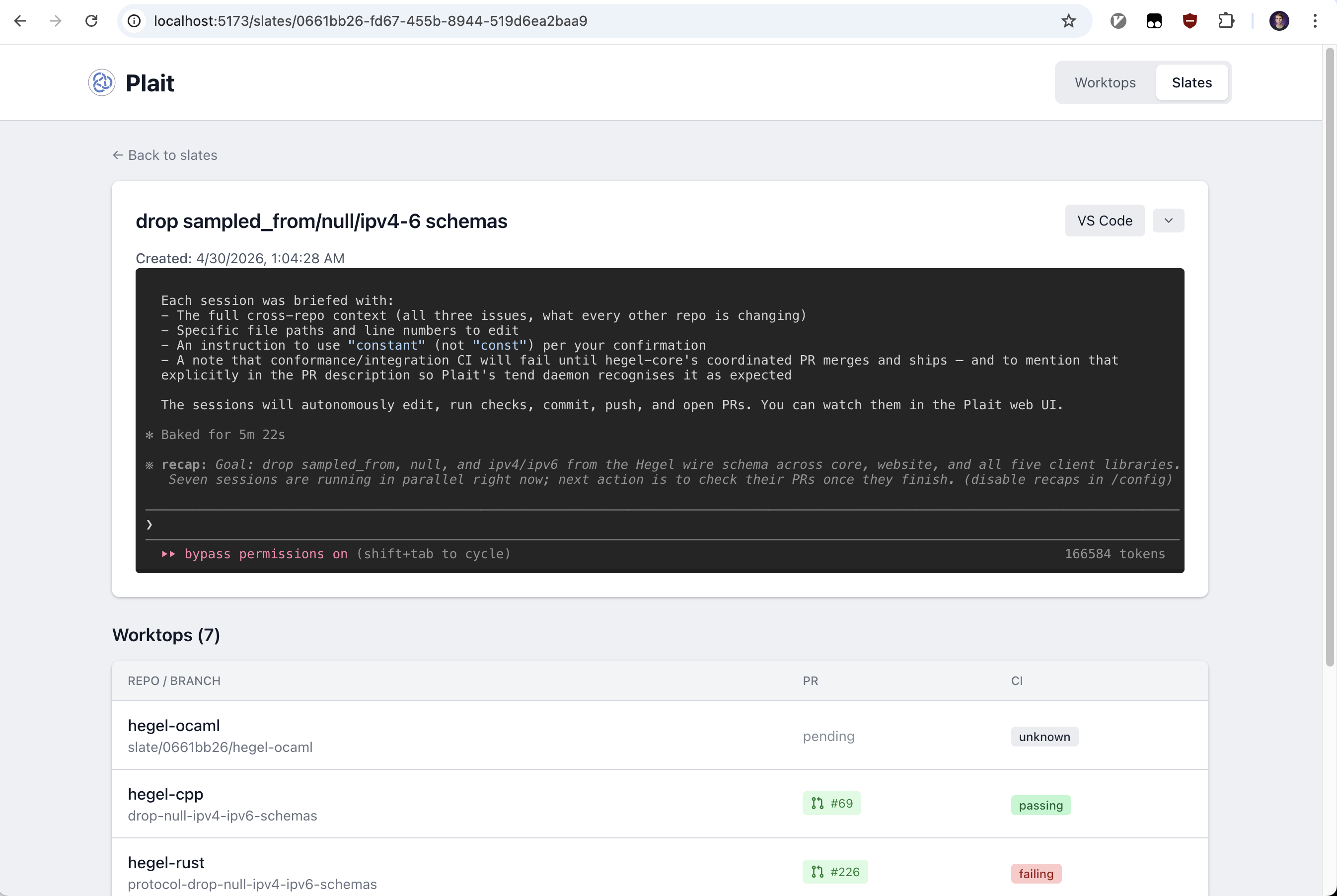The height and width of the screenshot is (896, 1337).
Task: Click the site info icon in address bar
Action: pos(134,21)
